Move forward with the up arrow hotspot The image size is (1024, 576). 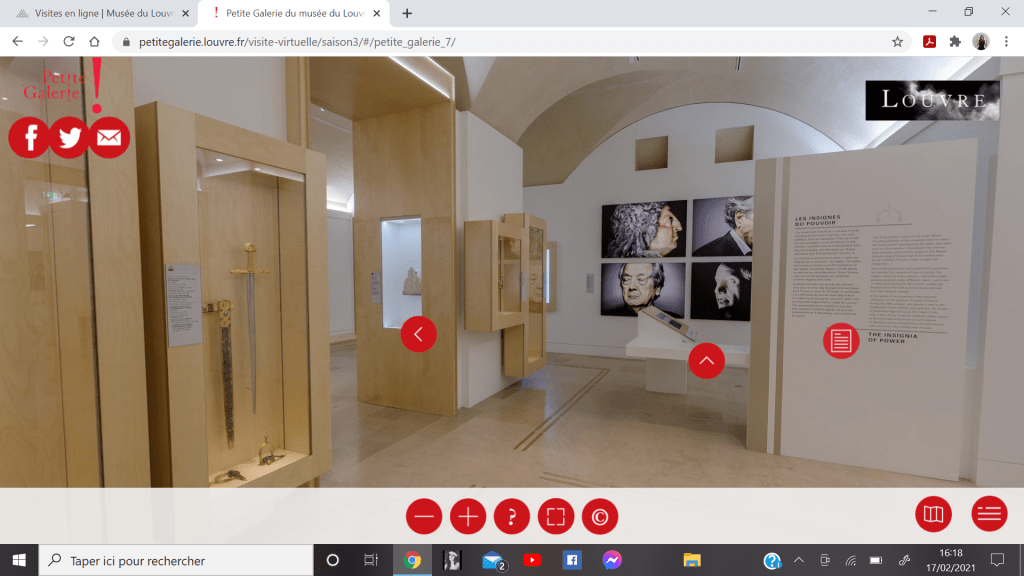tap(706, 360)
